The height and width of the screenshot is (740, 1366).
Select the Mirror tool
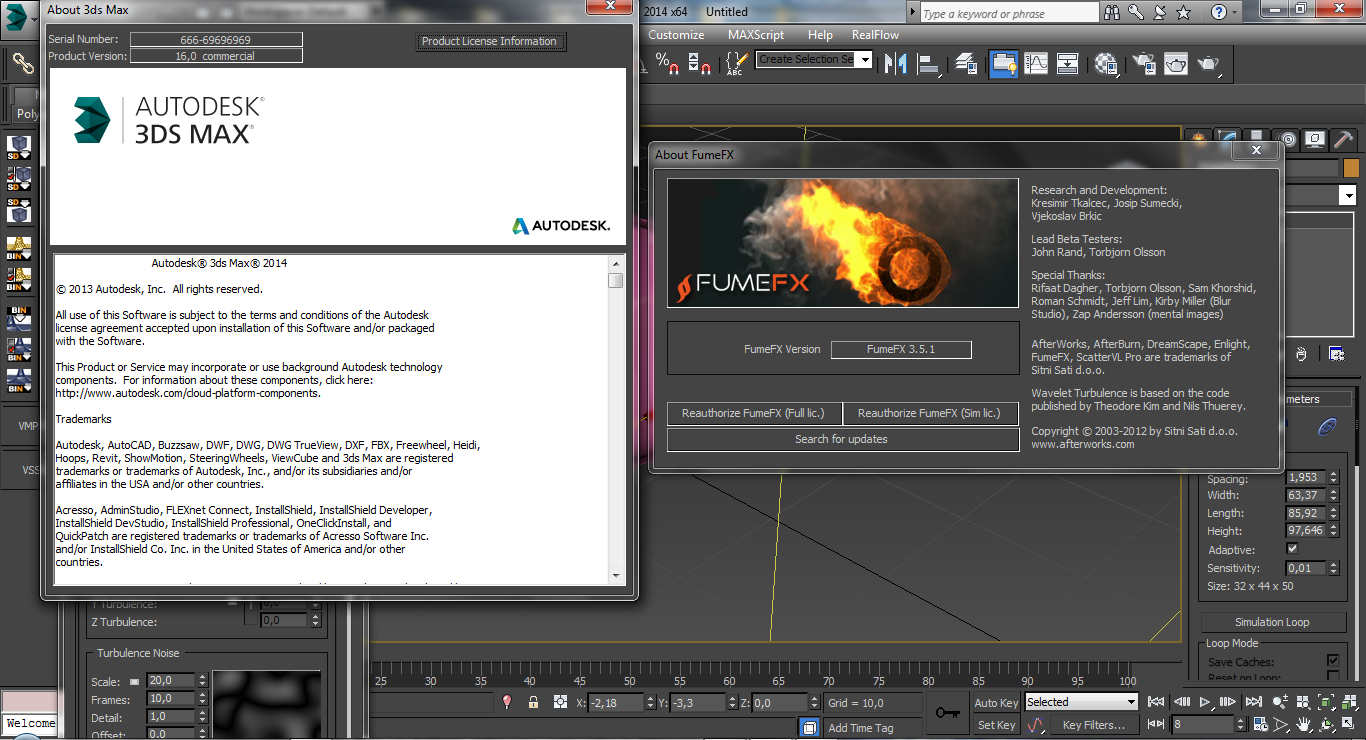pos(897,63)
